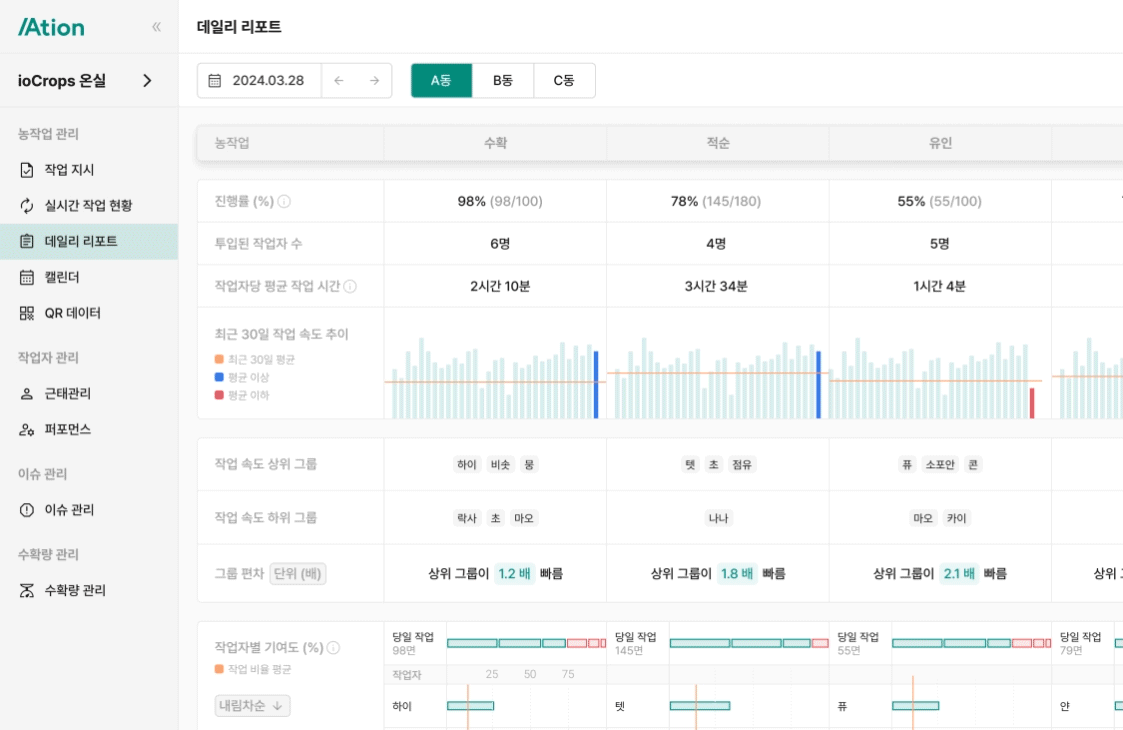Image resolution: width=1123 pixels, height=730 pixels.
Task: Click the 1.8 배 value badge
Action: click(737, 574)
